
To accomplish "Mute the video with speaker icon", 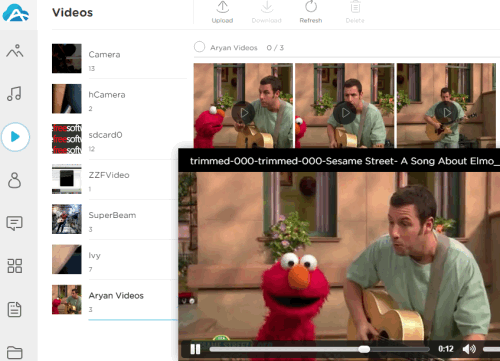I will [469, 349].
